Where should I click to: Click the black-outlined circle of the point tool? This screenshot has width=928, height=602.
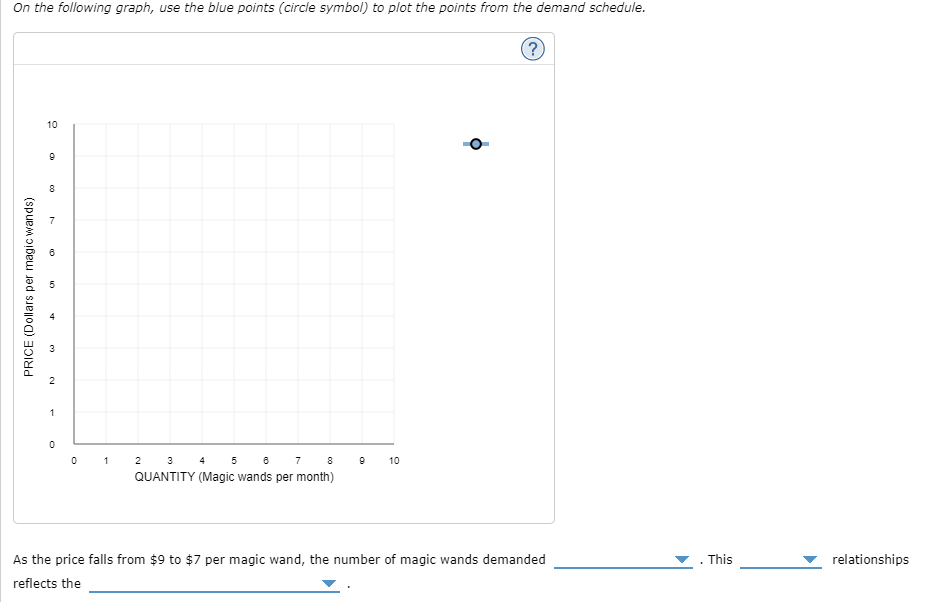(474, 143)
